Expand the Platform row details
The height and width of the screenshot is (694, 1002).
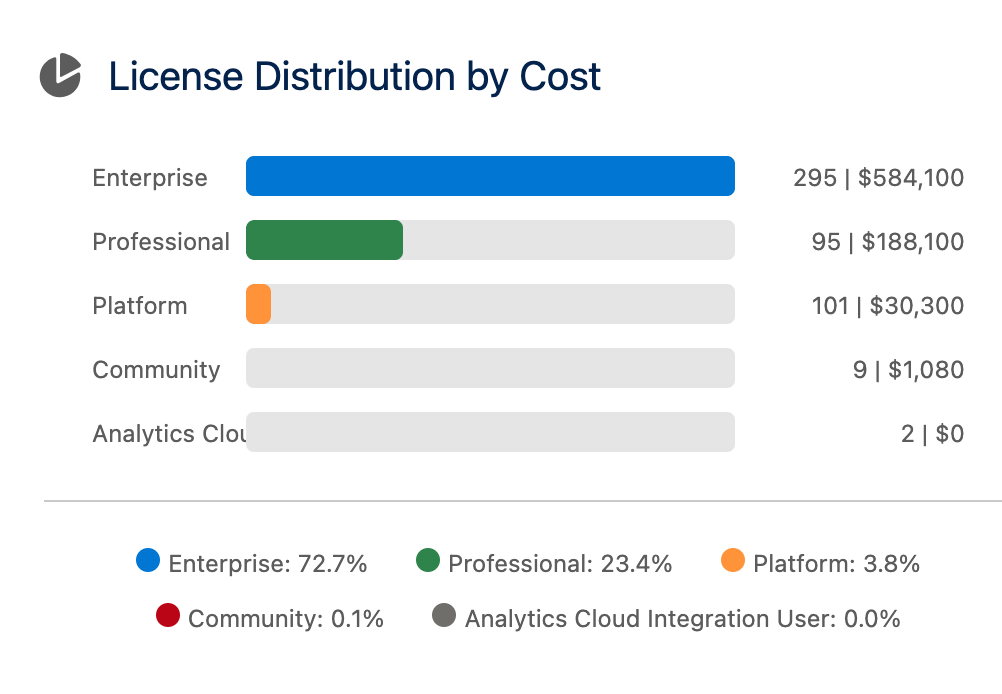click(x=140, y=306)
